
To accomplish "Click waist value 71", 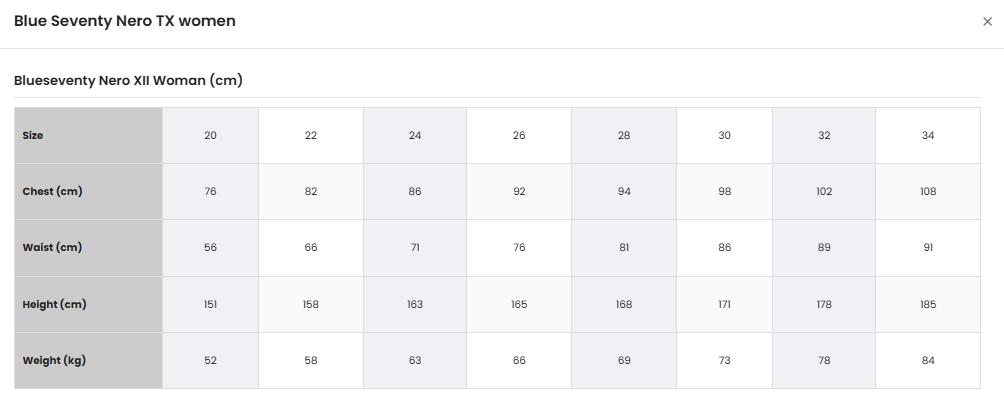I will 415,248.
